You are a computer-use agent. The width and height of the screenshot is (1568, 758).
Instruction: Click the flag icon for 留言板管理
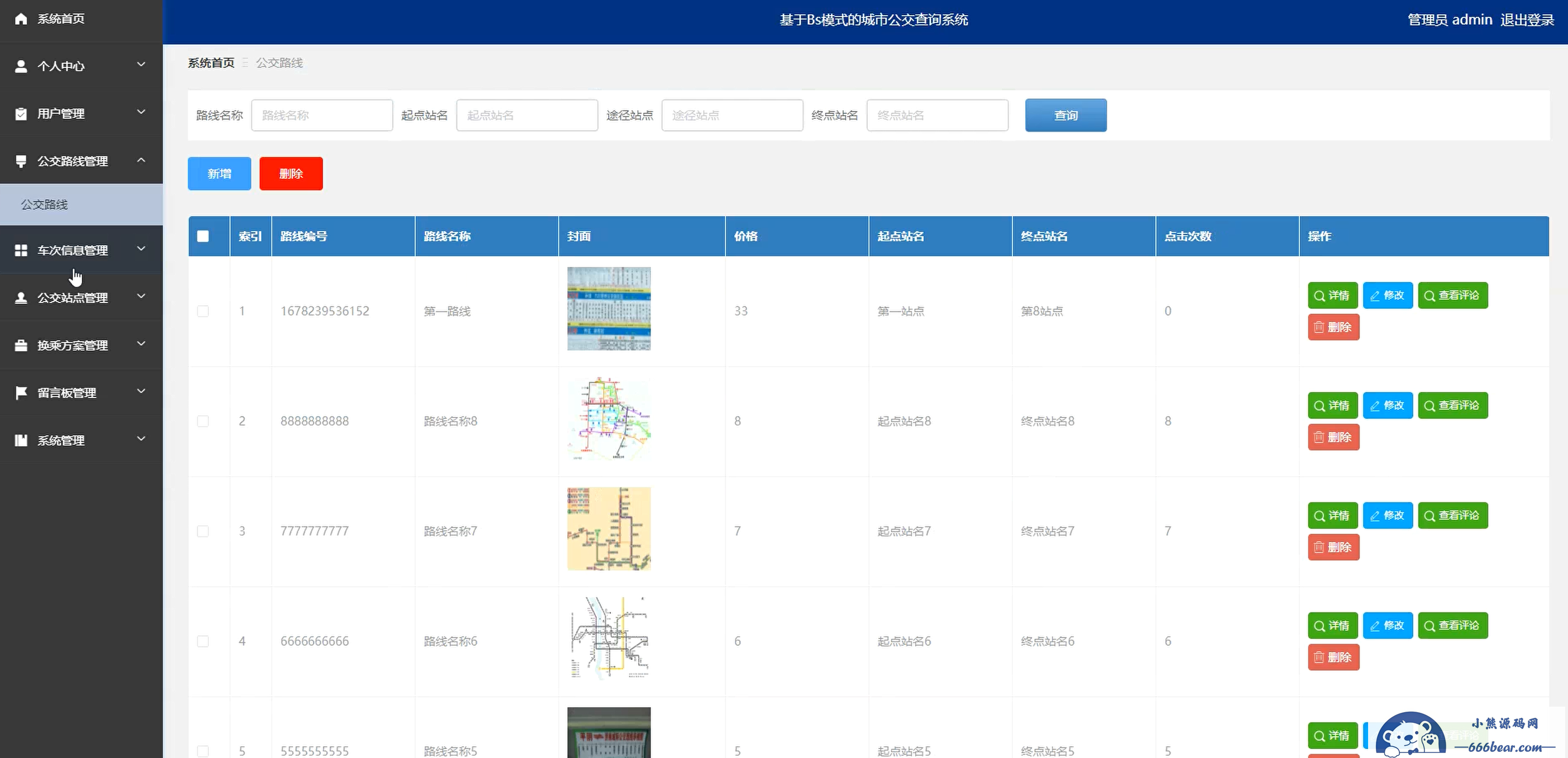pos(21,392)
